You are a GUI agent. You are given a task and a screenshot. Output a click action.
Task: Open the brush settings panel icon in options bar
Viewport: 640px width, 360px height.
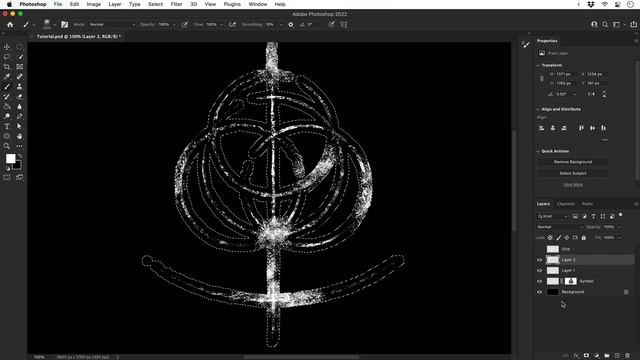coord(64,24)
